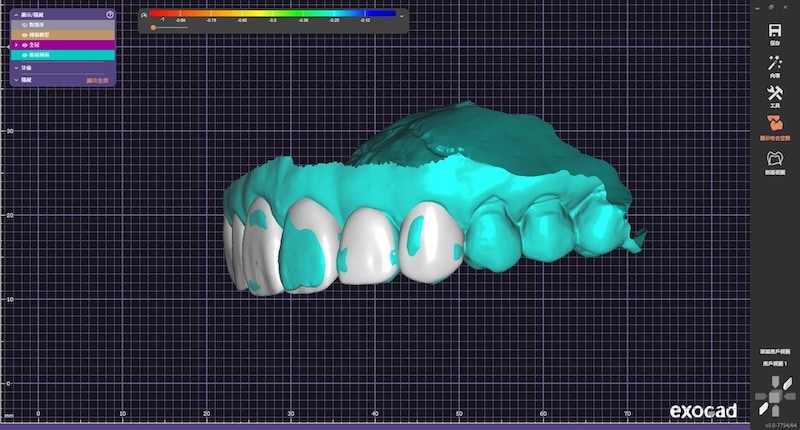Click the orange show full crown icon

pyautogui.click(x=775, y=126)
